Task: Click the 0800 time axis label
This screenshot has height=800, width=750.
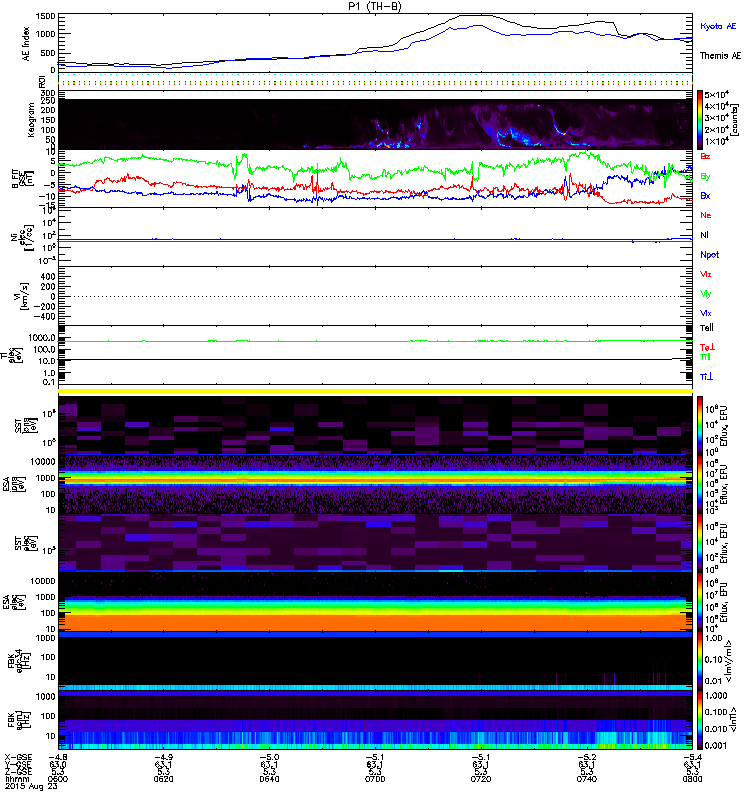Action: (692, 779)
